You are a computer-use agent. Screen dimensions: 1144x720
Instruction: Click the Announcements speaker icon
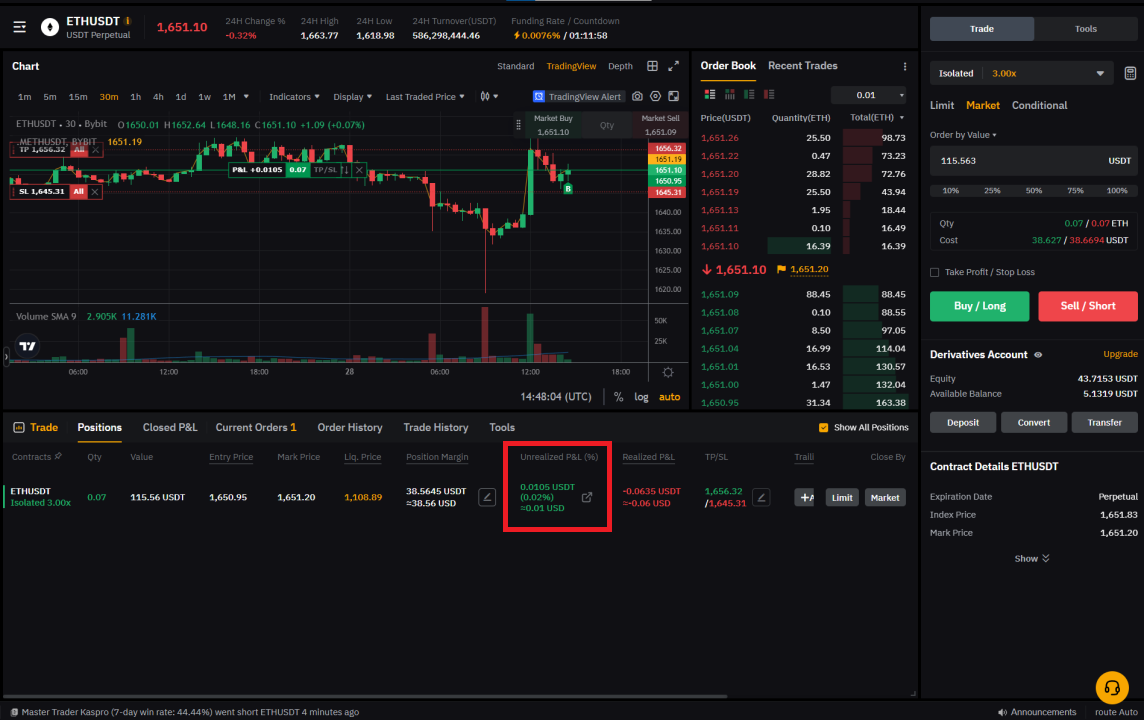pos(1002,712)
